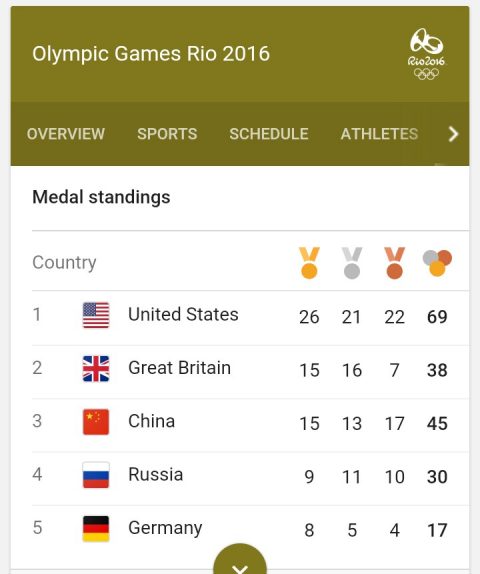Image resolution: width=480 pixels, height=574 pixels.
Task: Click the Germany flag icon
Action: [x=96, y=529]
